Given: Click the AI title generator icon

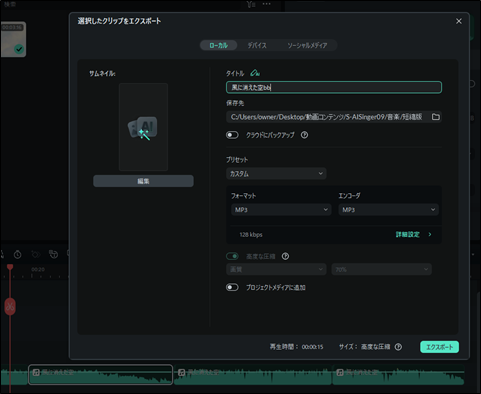Looking at the screenshot, I should point(255,73).
